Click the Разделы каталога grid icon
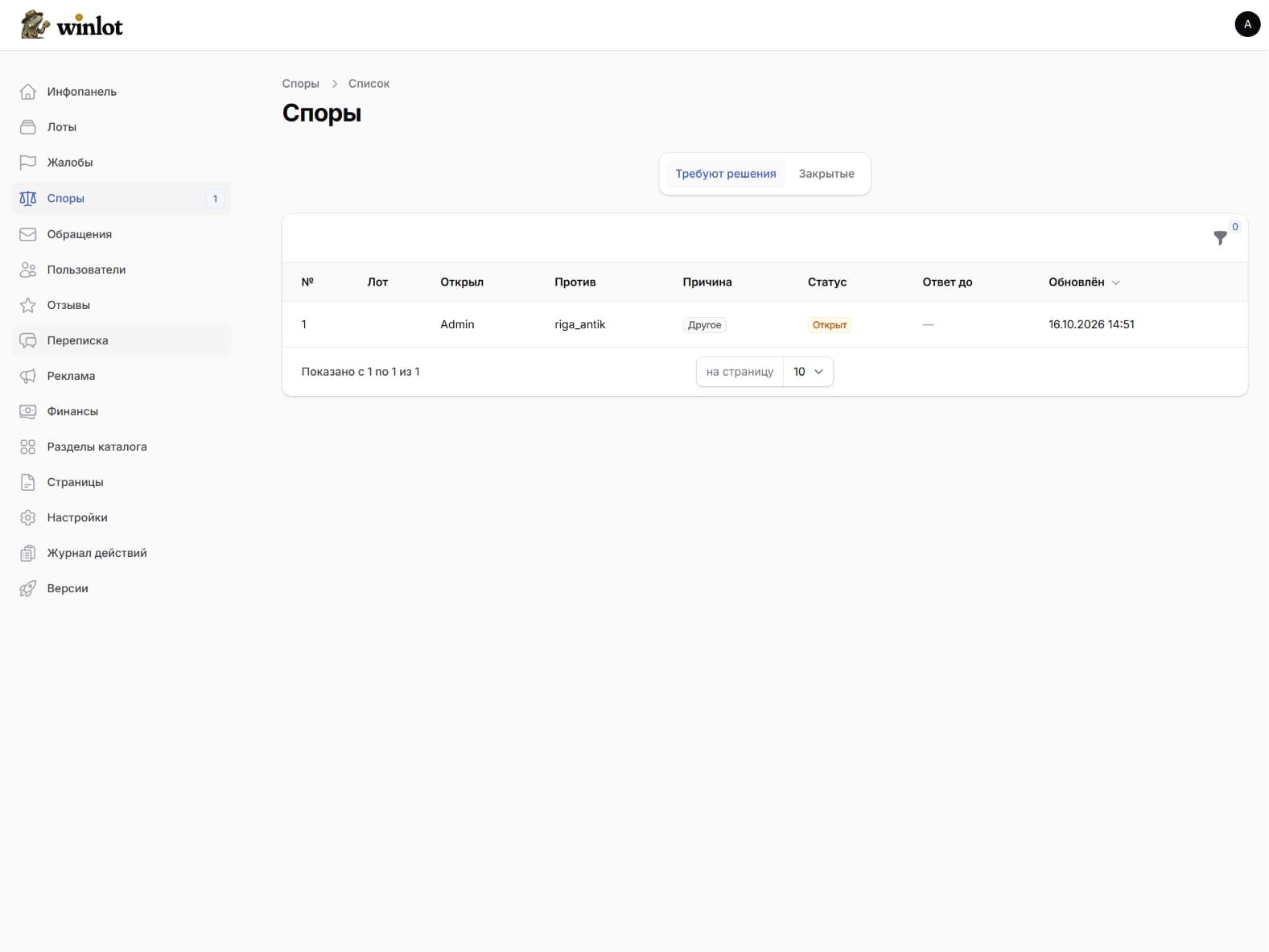Screen dimensions: 1269x952 click(x=27, y=447)
